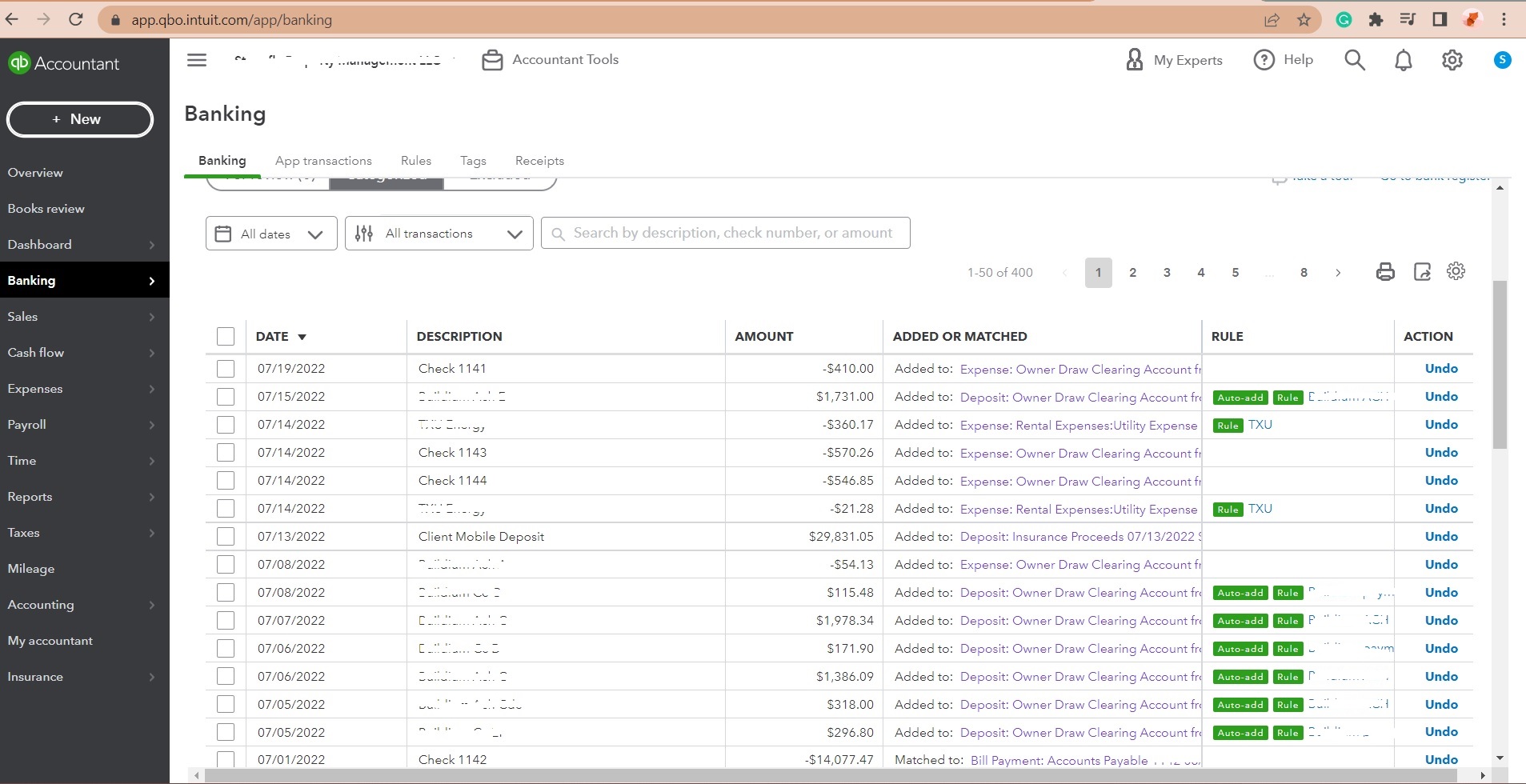Toggle the browser side panel

coord(1440,20)
